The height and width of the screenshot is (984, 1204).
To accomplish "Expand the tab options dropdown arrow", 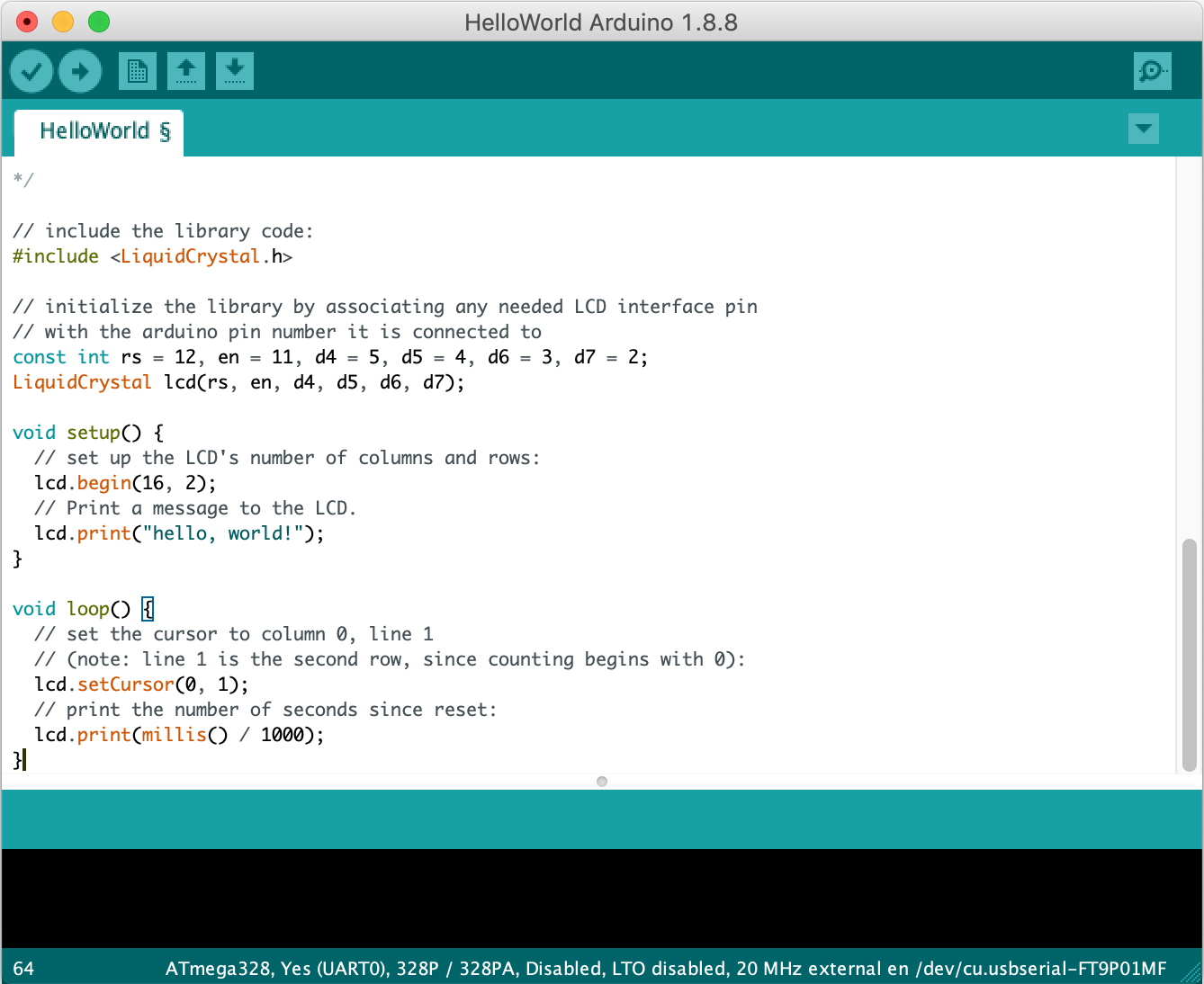I will pyautogui.click(x=1144, y=129).
